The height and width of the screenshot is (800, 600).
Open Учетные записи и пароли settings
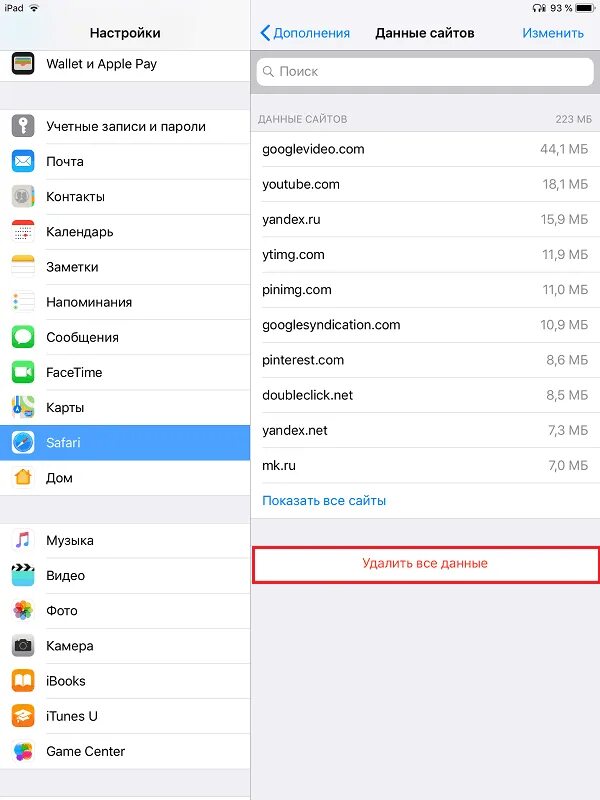click(x=125, y=126)
